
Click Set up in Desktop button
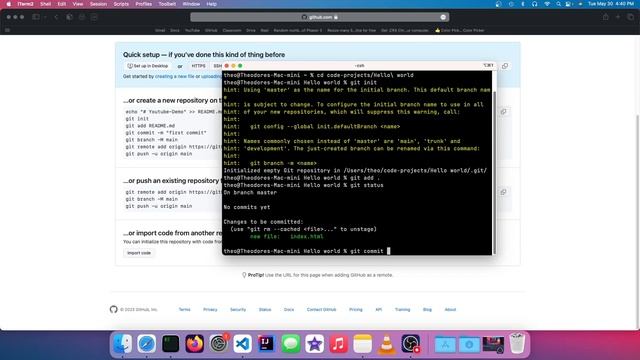click(x=148, y=66)
